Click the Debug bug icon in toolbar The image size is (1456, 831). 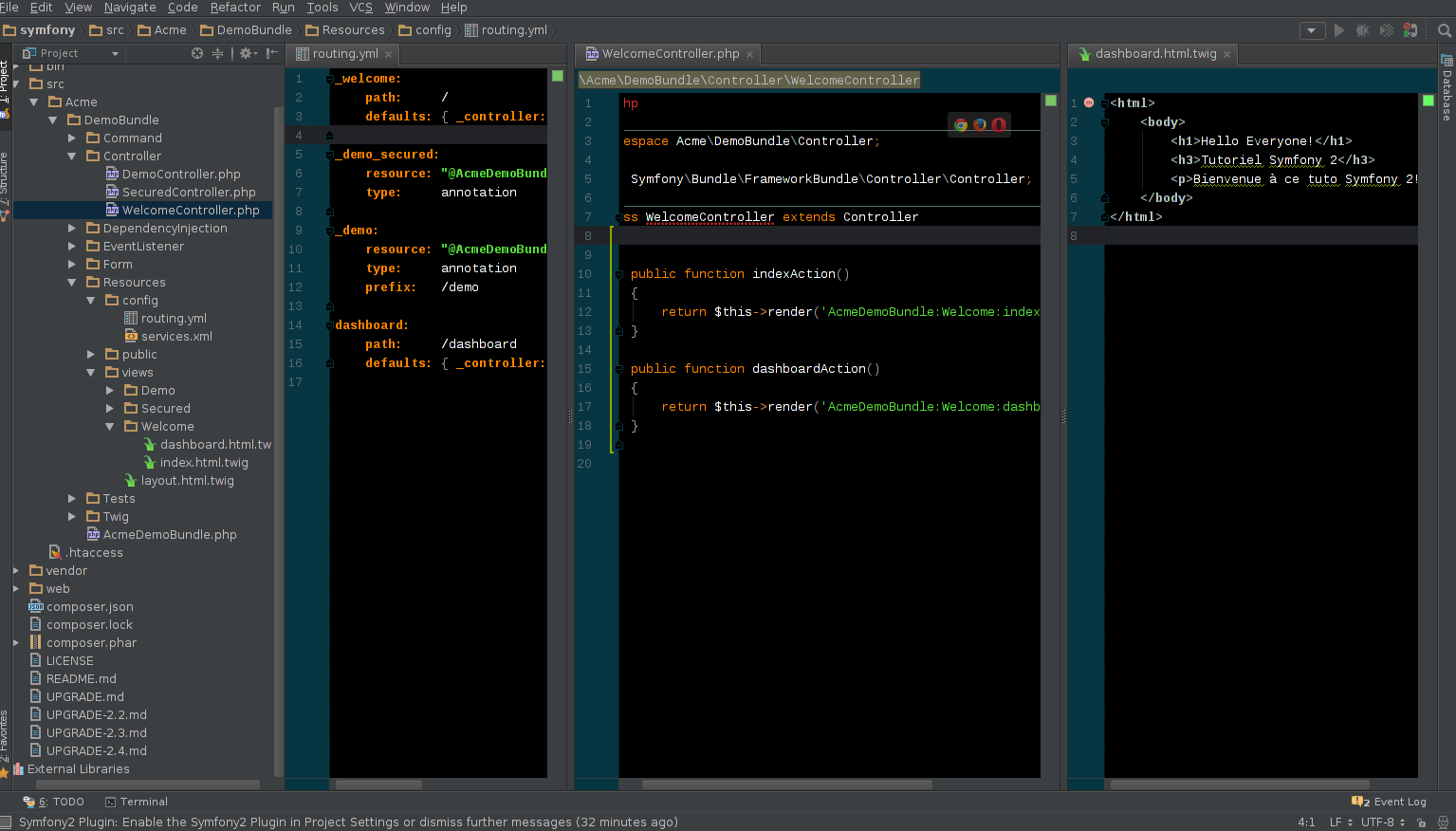pos(1362,30)
